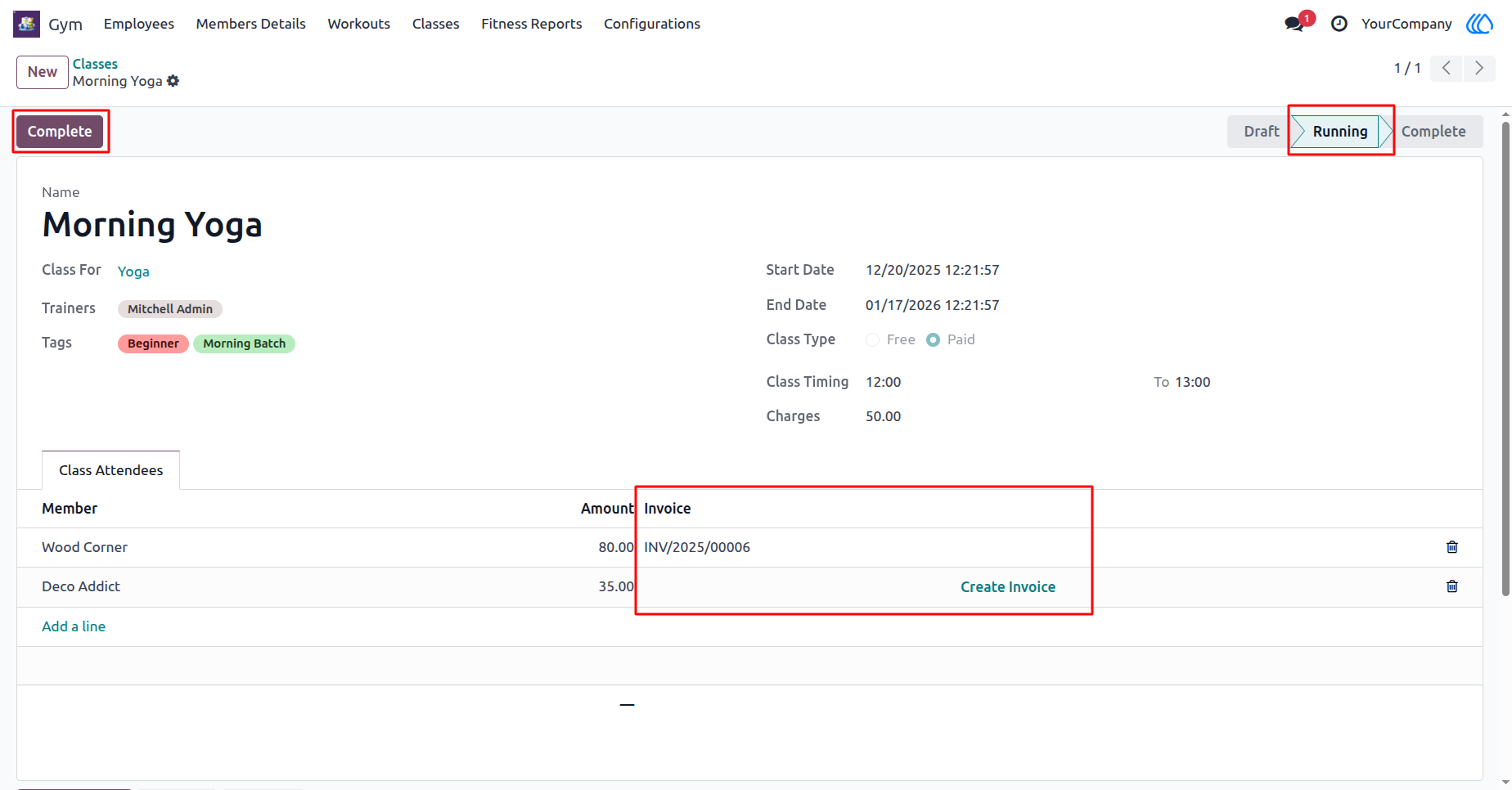Open the Configurations menu
Screen dimensions: 1512x790
[x=652, y=24]
